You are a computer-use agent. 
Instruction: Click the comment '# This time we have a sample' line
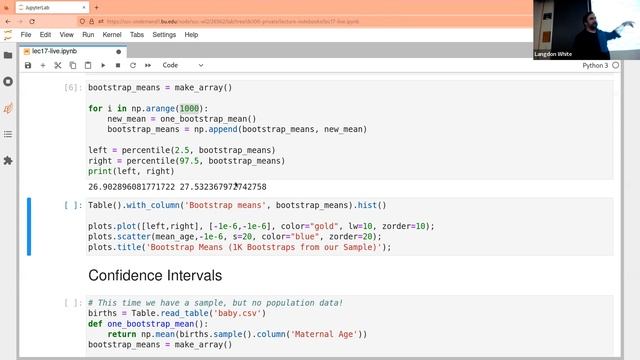click(216, 303)
